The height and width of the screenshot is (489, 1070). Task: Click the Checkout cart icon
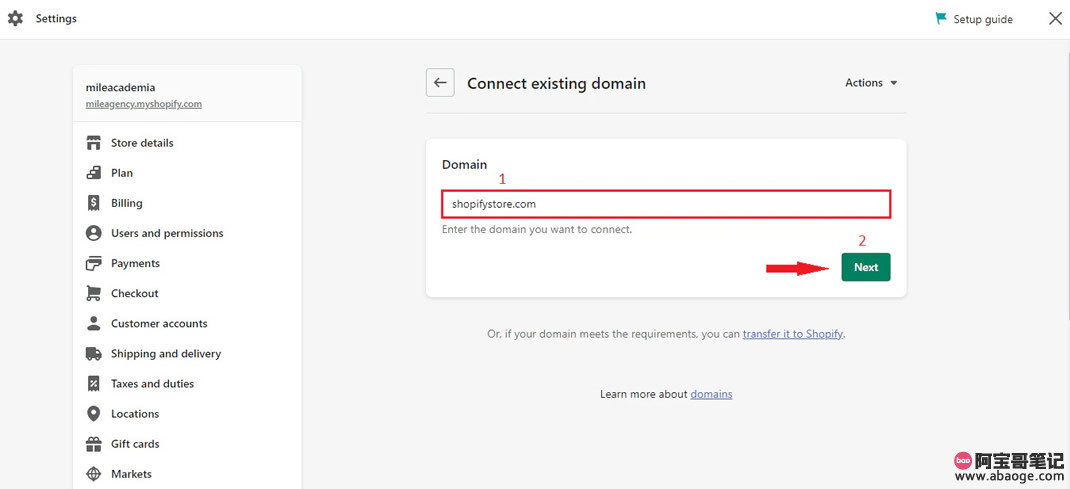pos(93,293)
